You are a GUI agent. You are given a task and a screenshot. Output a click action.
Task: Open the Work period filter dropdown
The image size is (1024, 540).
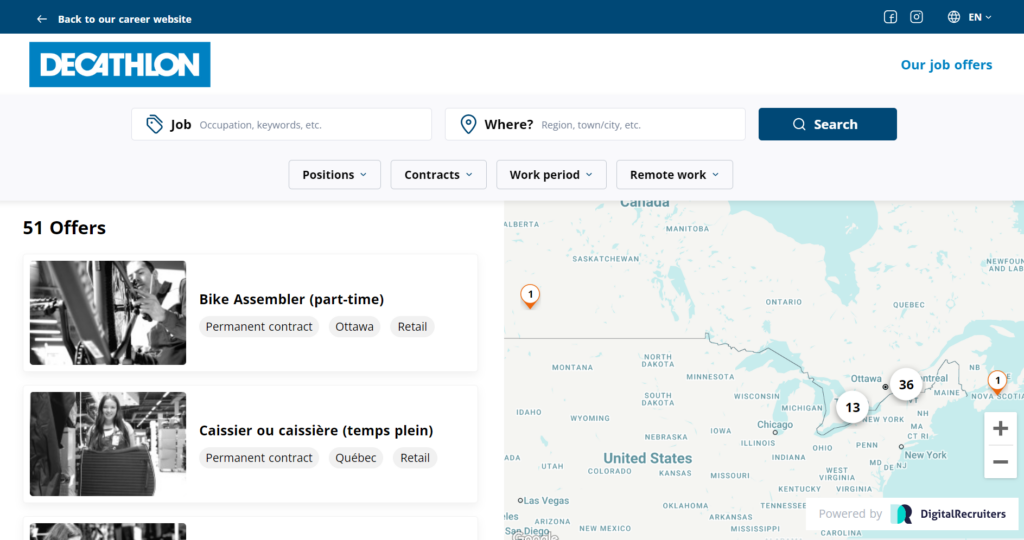coord(550,175)
